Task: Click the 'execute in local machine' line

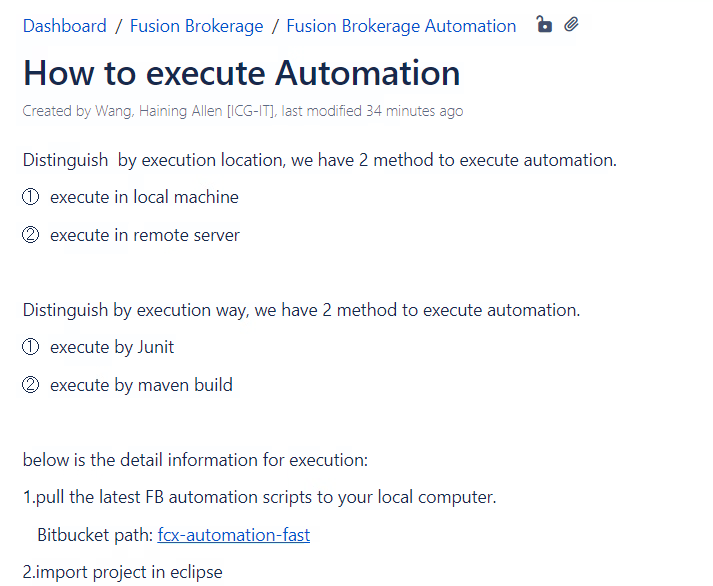Action: coord(144,197)
